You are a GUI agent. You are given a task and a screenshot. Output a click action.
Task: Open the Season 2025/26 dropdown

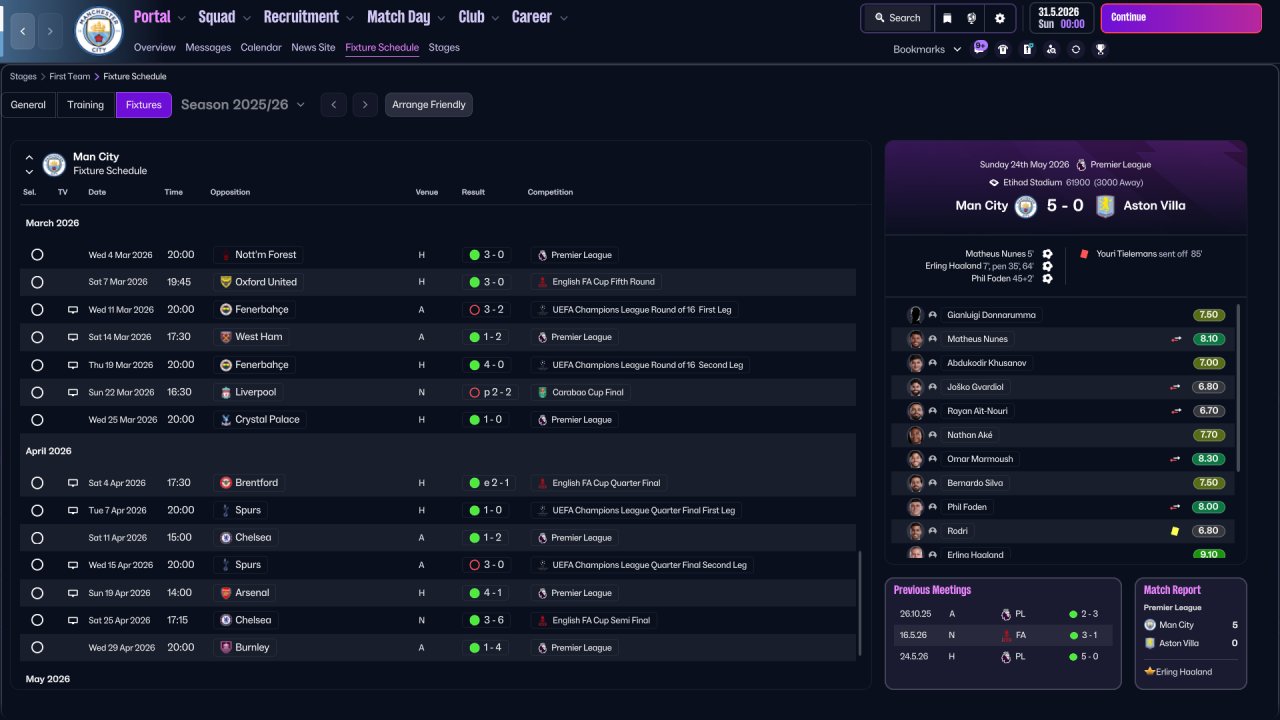click(243, 104)
